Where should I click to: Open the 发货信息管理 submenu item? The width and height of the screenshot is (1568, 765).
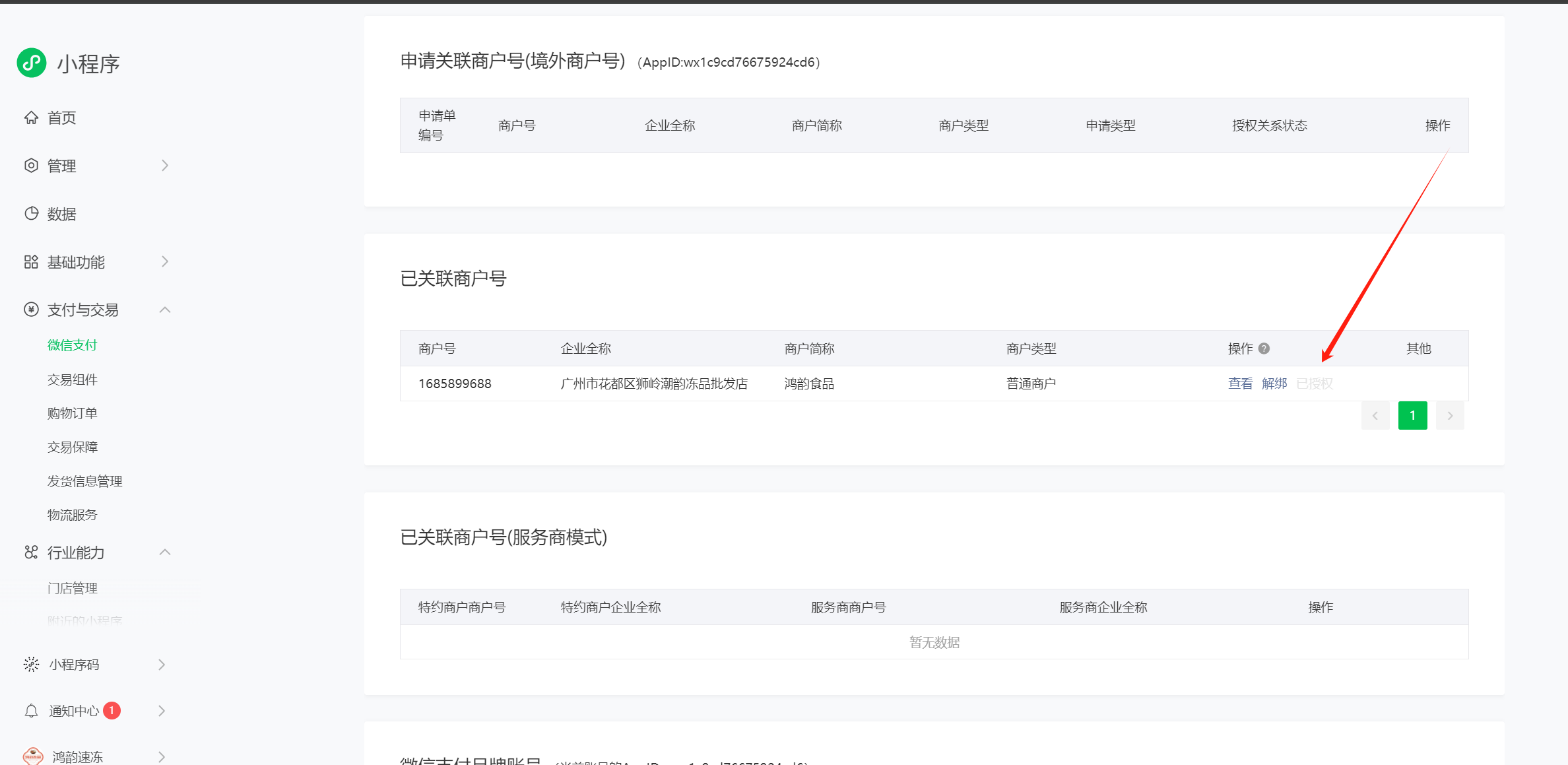tap(84, 481)
